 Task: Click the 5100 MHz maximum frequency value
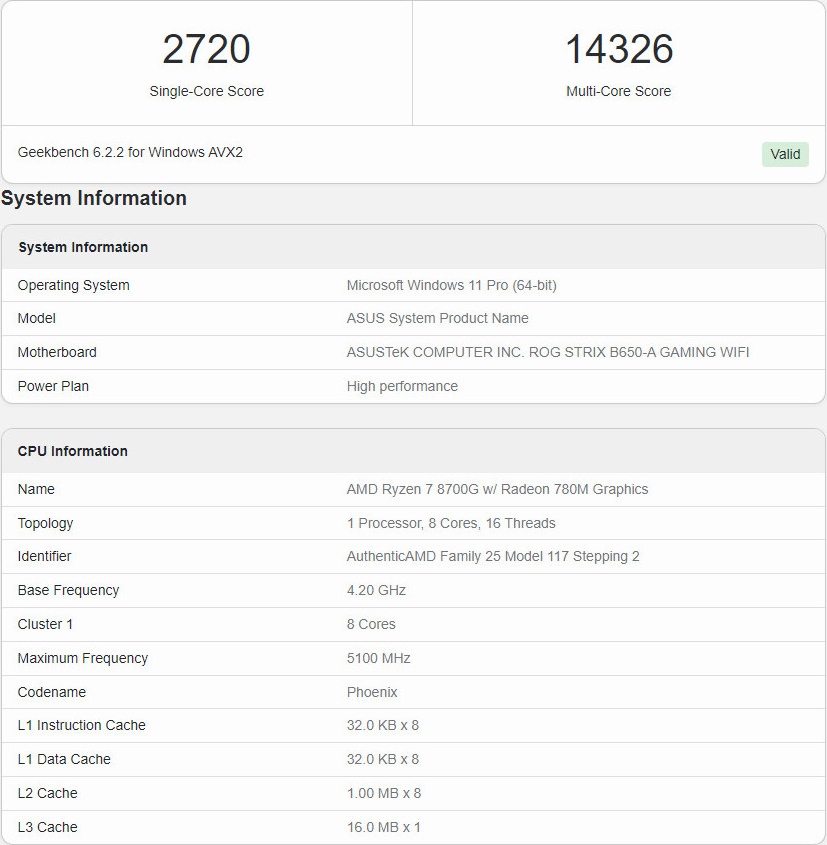[378, 658]
